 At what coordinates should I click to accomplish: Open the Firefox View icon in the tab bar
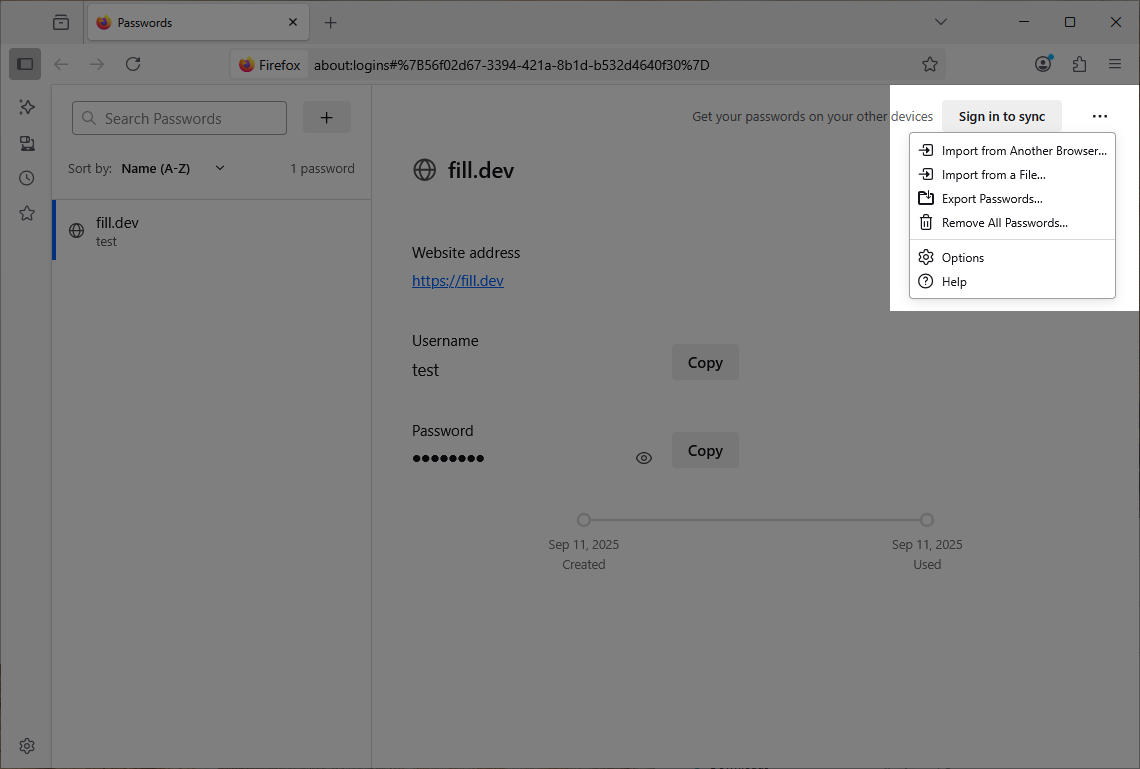(61, 23)
